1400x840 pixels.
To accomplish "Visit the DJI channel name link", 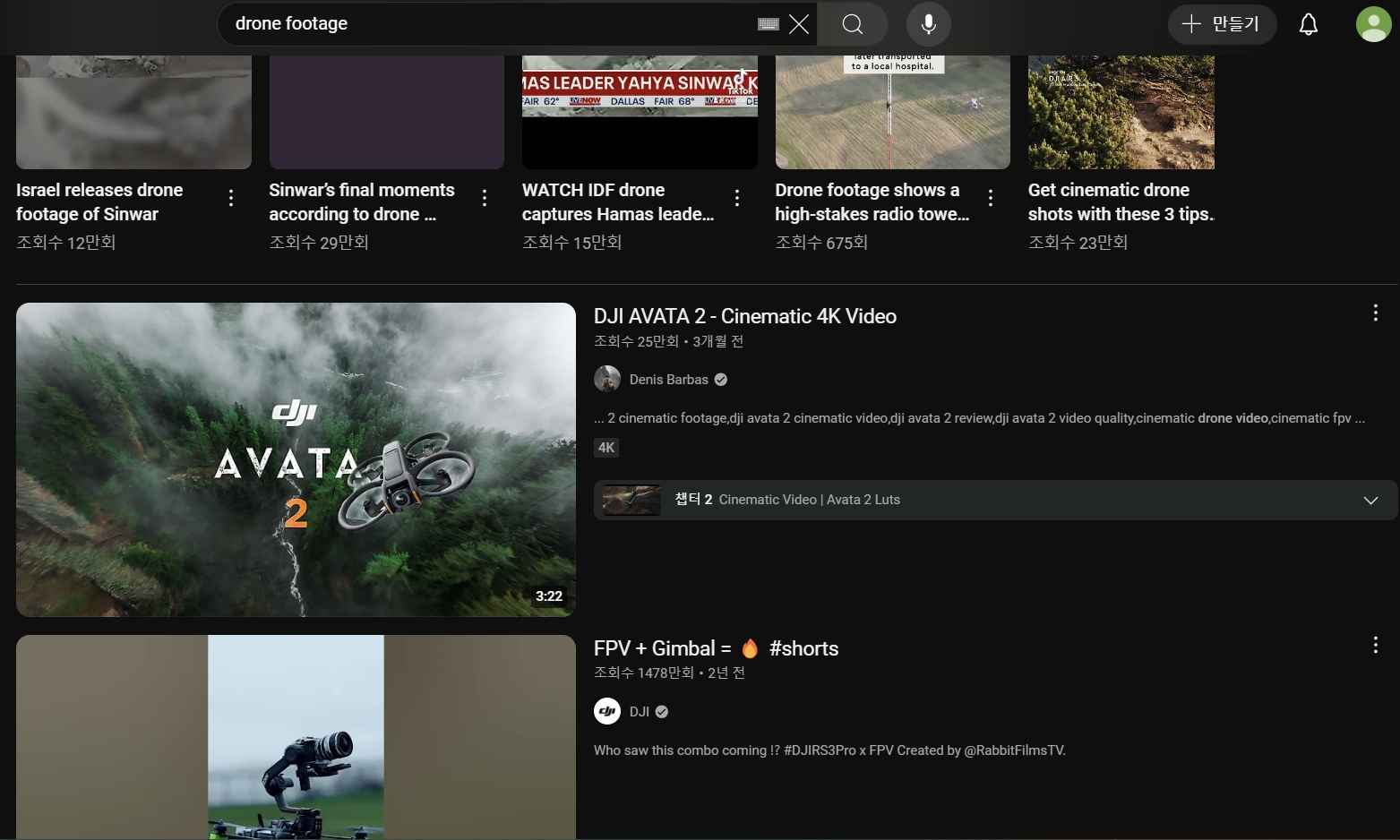I will pos(640,712).
